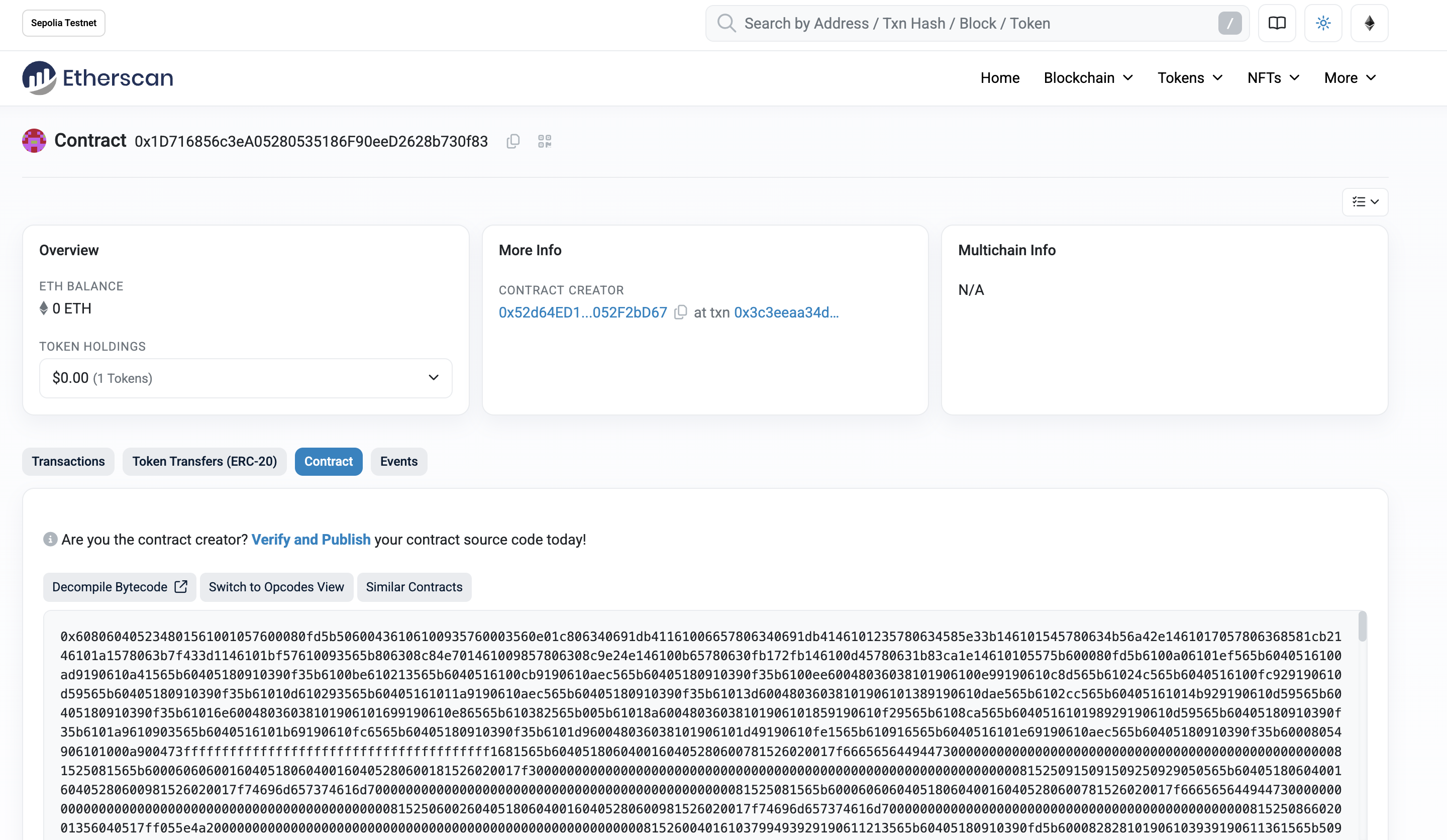The height and width of the screenshot is (840, 1447).
Task: Show the contract address QR code
Action: (544, 141)
